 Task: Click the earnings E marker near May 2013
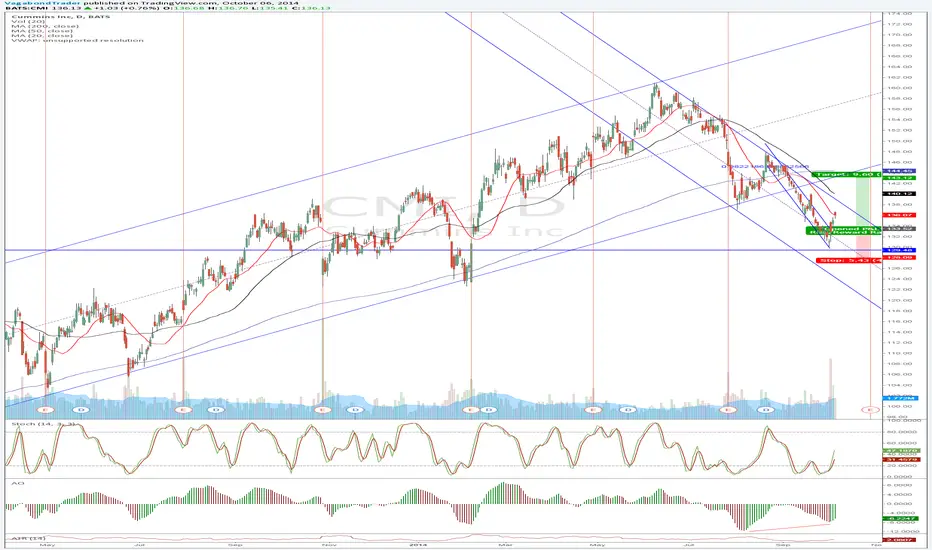(46, 410)
